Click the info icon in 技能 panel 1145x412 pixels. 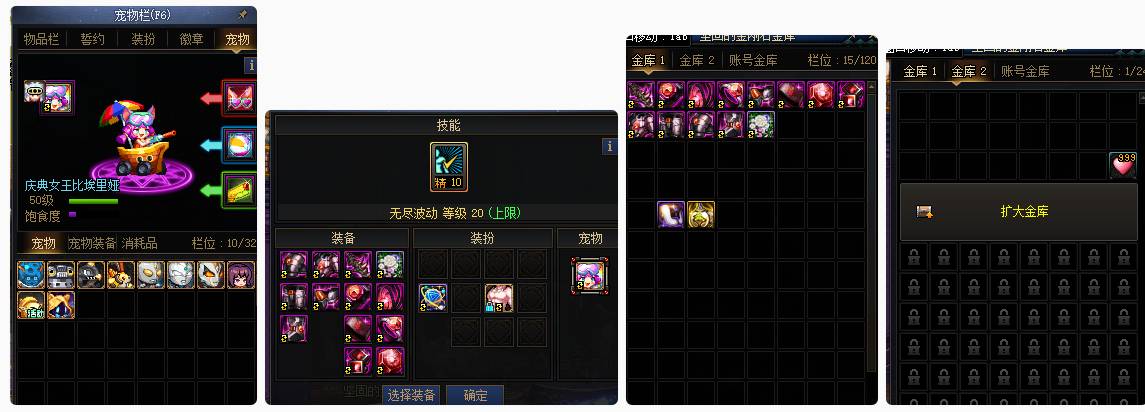610,146
